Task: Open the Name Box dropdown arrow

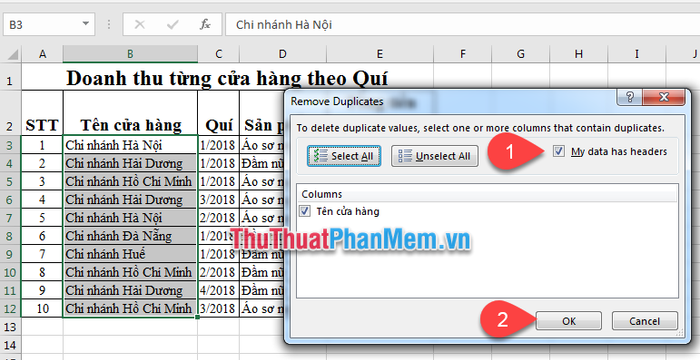Action: [x=85, y=25]
